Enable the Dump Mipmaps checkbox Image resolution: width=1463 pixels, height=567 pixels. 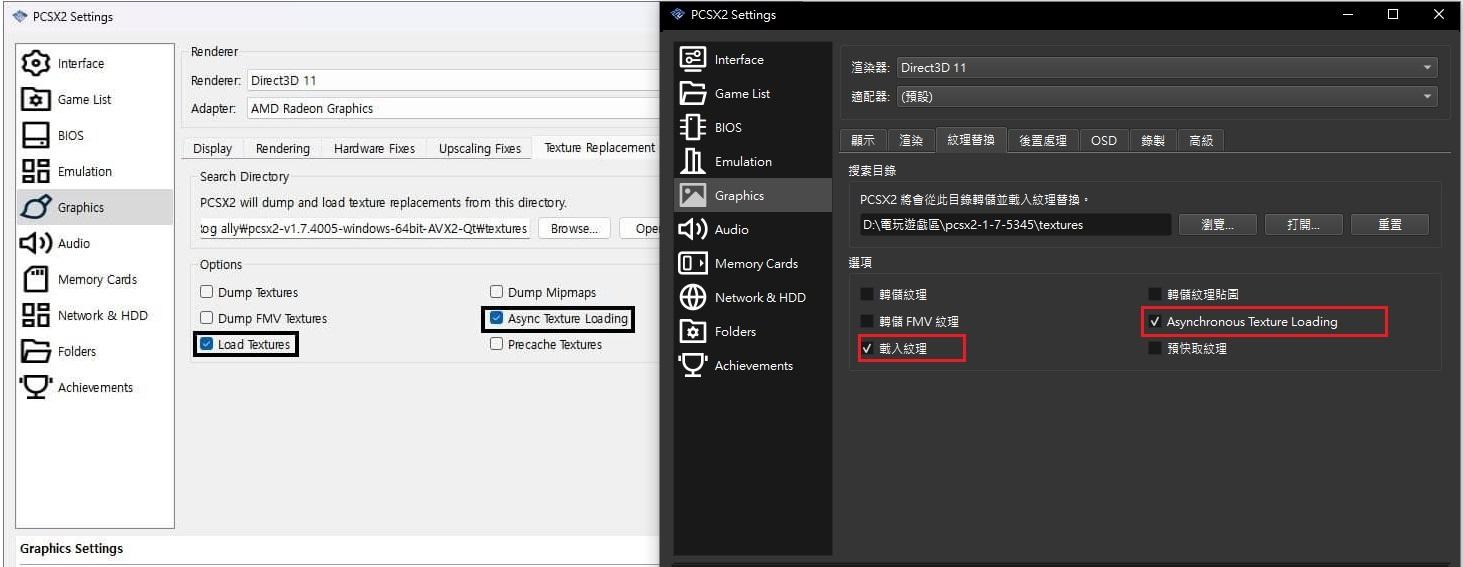pos(497,292)
